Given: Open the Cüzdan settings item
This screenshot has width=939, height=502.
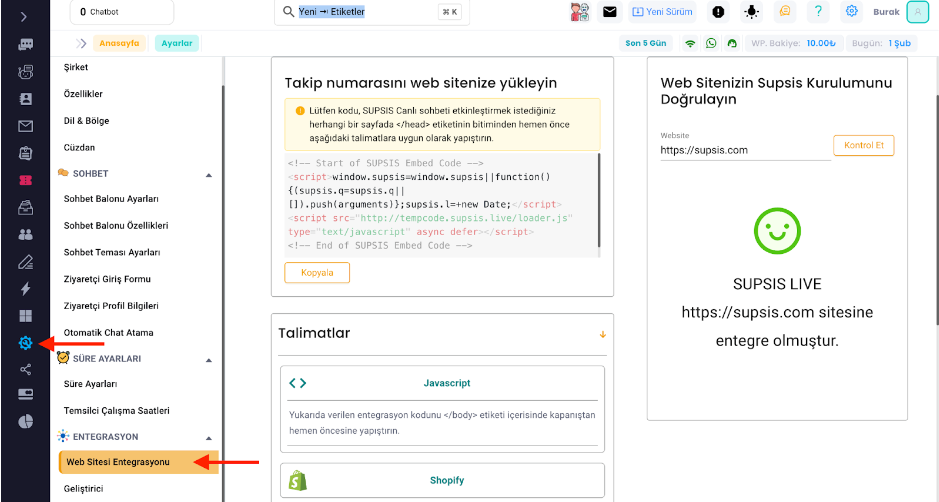Looking at the screenshot, I should click(x=79, y=147).
